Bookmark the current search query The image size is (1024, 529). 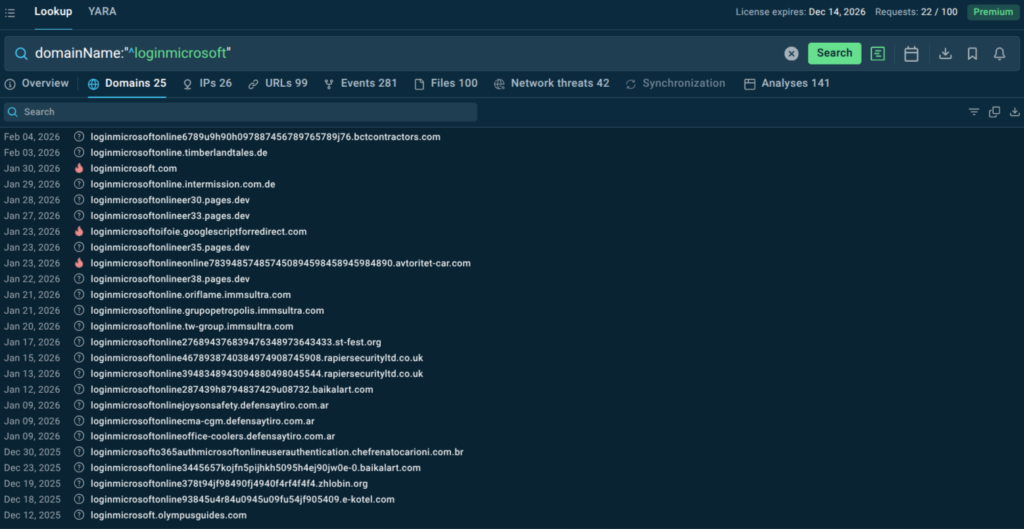[972, 54]
